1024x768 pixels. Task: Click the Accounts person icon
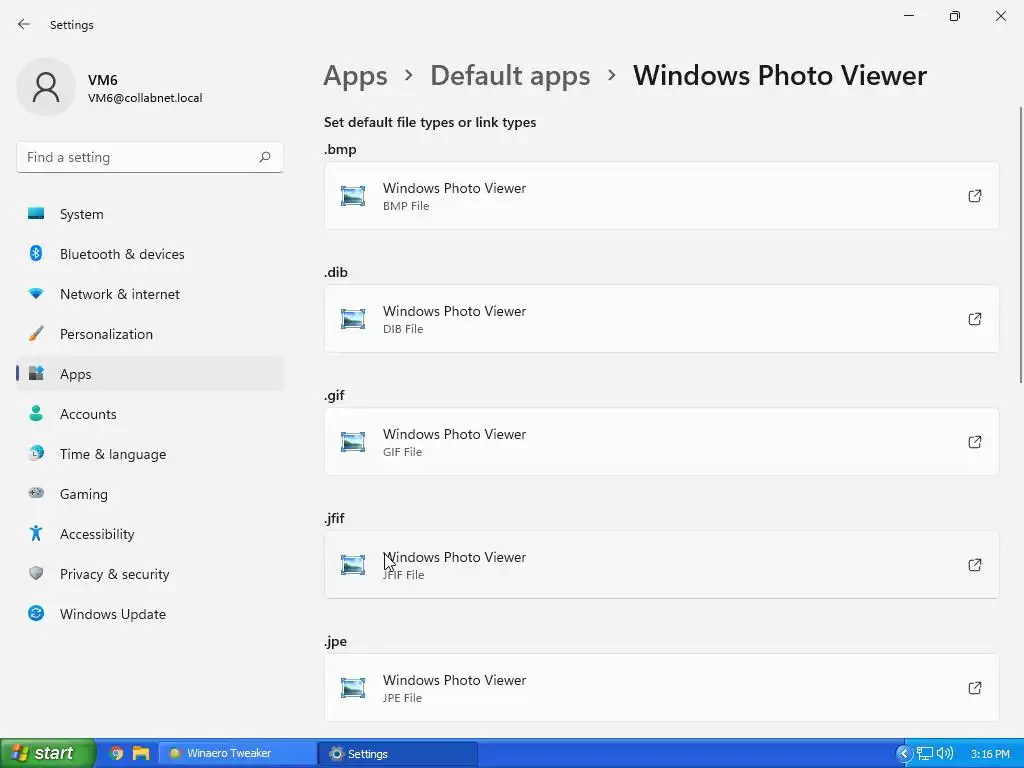click(36, 413)
